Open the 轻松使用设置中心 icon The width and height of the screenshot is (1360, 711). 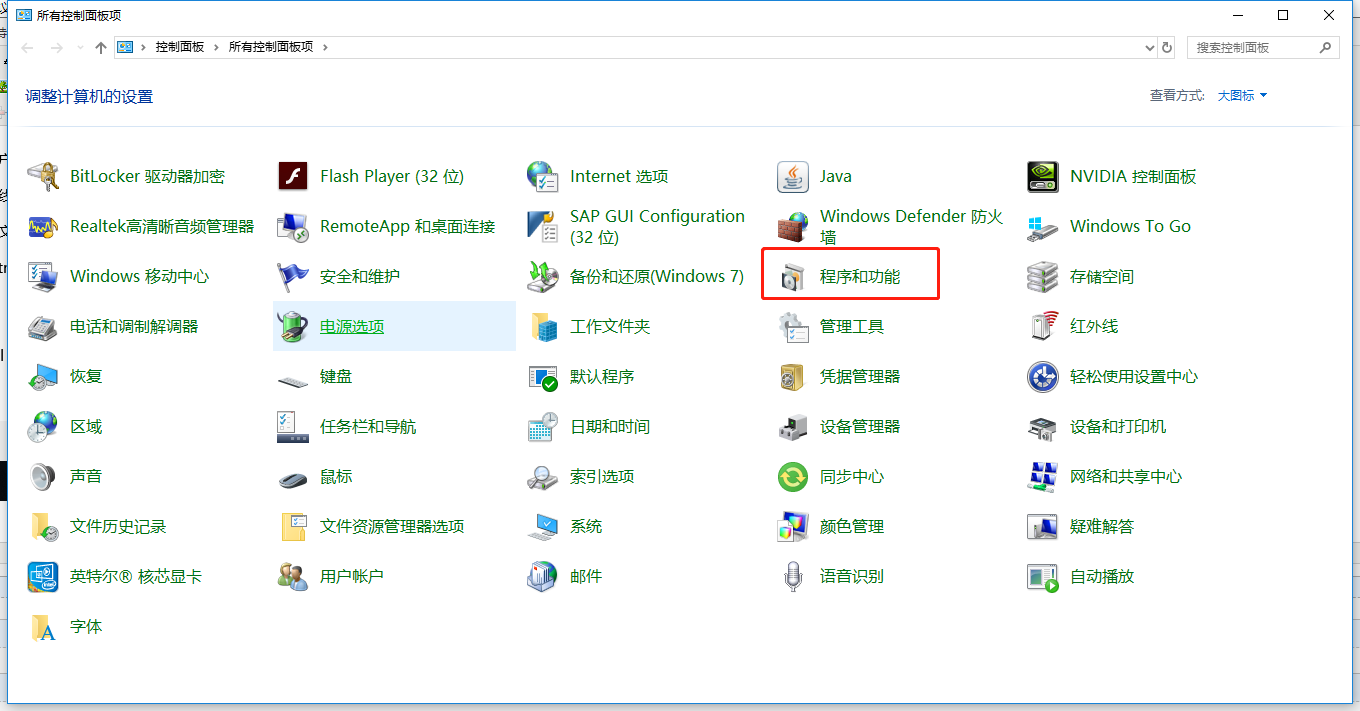coord(1043,377)
